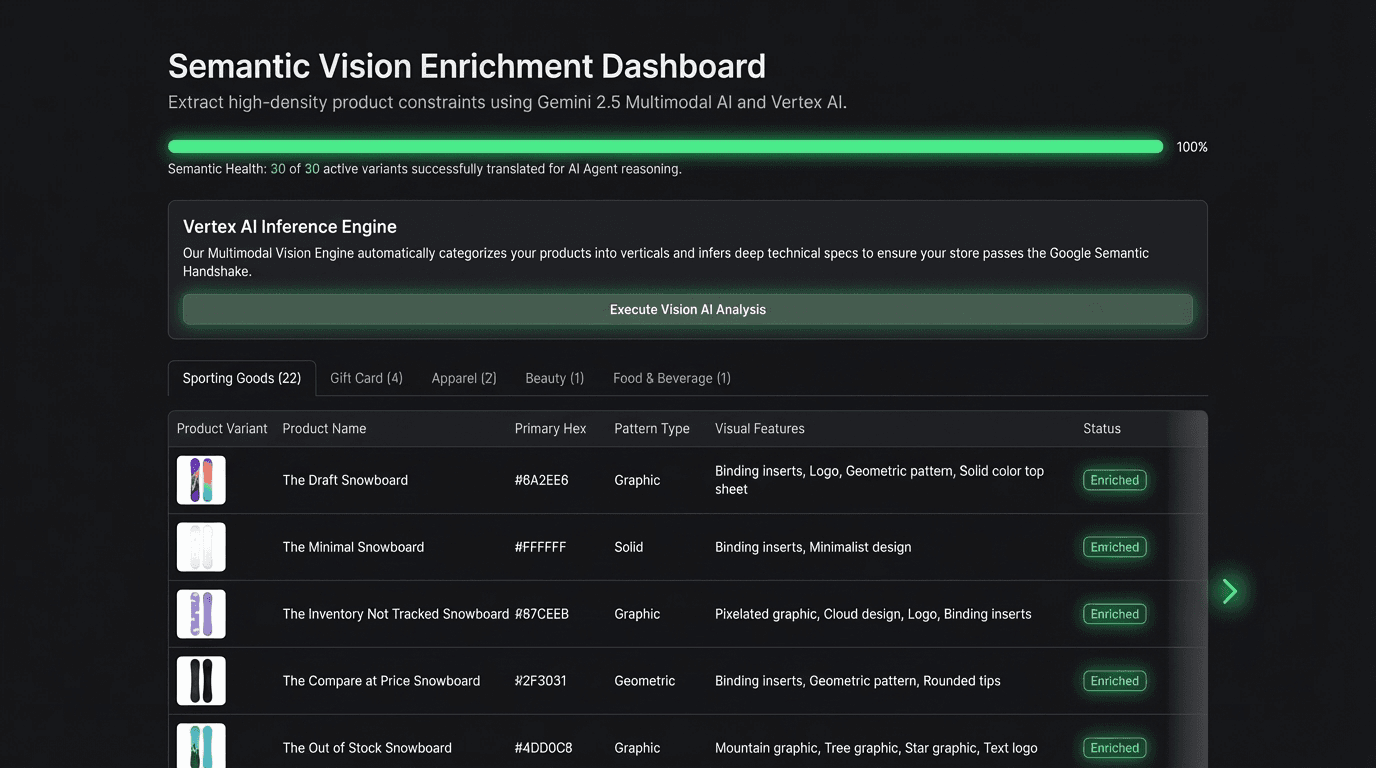Click the Enriched badge for The Draft Snowboard
Image resolution: width=1376 pixels, height=768 pixels.
tap(1114, 480)
